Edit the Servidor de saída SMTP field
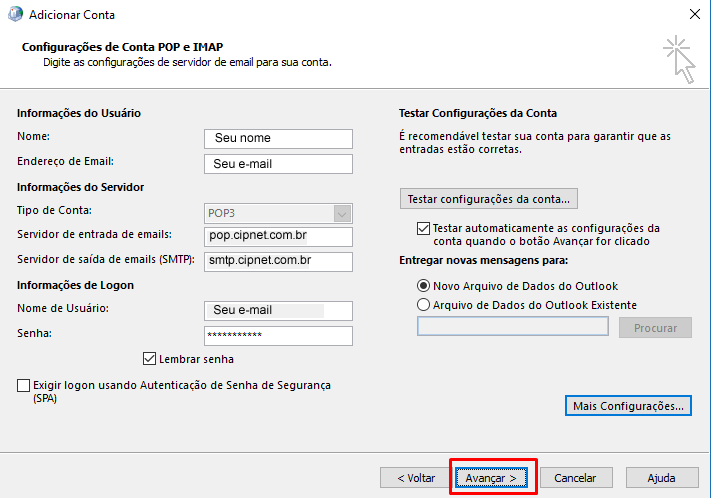Image resolution: width=711 pixels, height=498 pixels. click(278, 262)
